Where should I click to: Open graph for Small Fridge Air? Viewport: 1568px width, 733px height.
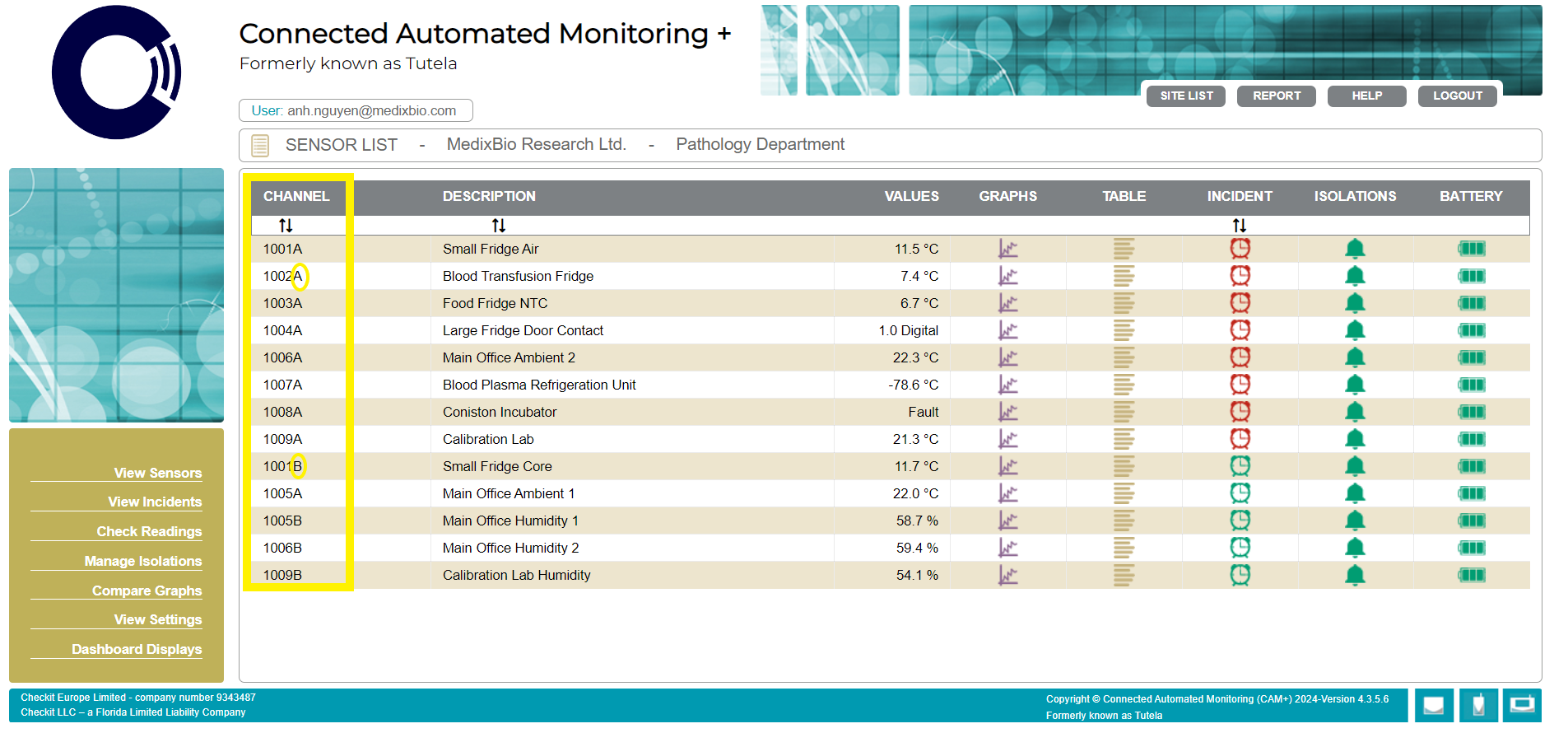(1007, 249)
